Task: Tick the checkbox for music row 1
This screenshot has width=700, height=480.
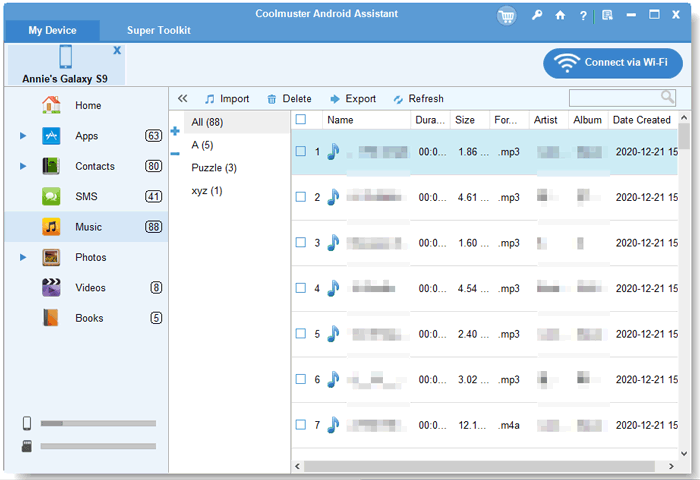Action: click(x=300, y=152)
